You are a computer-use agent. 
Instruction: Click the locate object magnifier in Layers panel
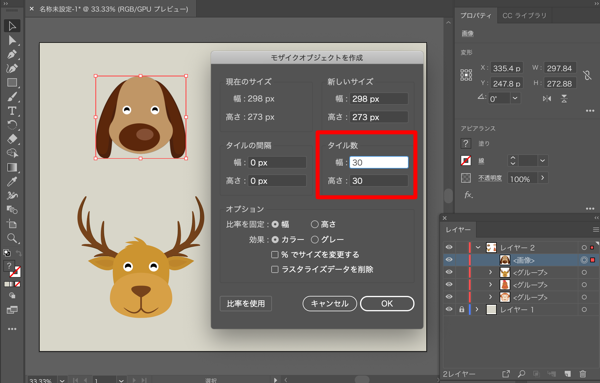(522, 374)
